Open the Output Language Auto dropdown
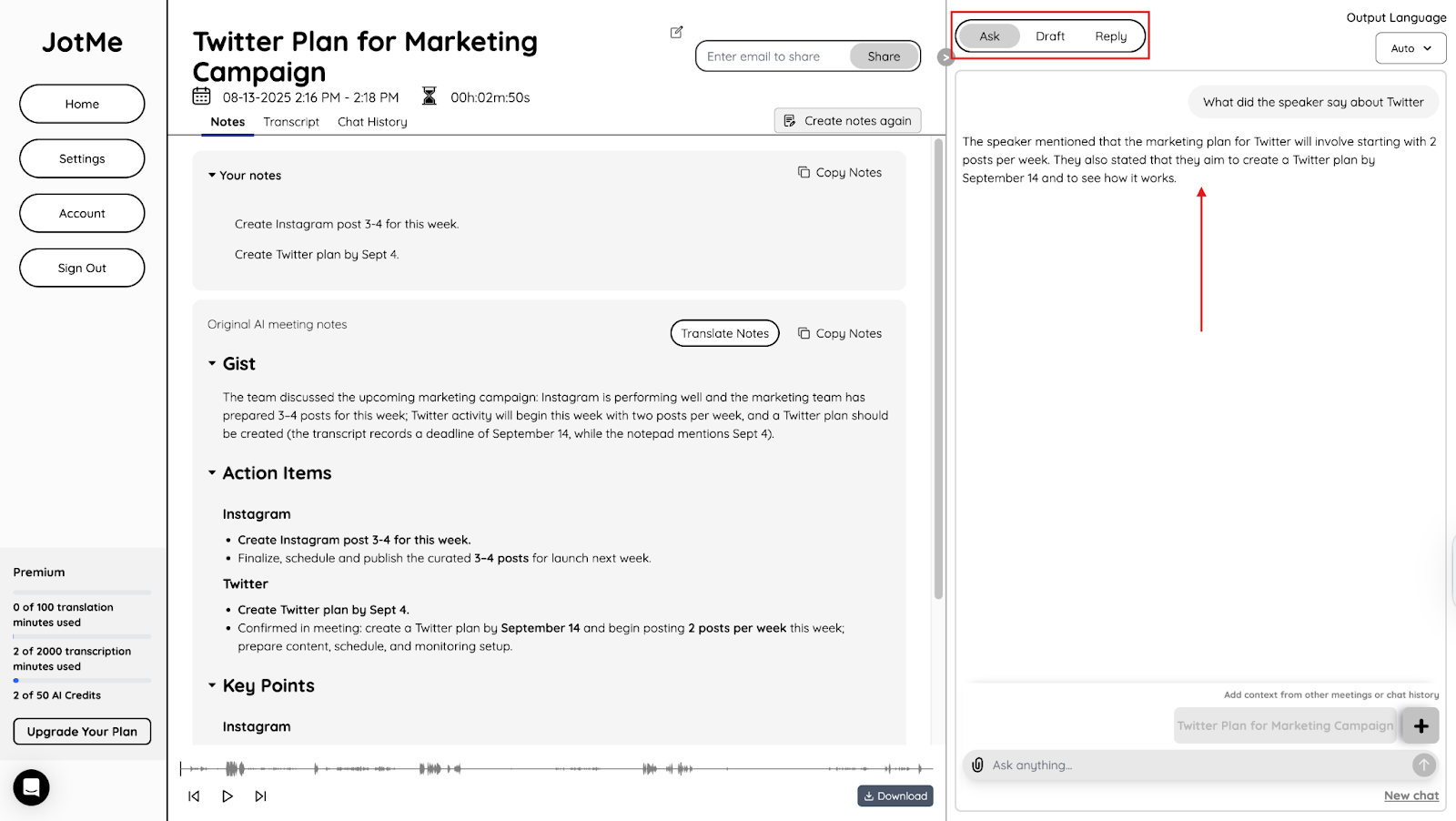 (x=1410, y=48)
